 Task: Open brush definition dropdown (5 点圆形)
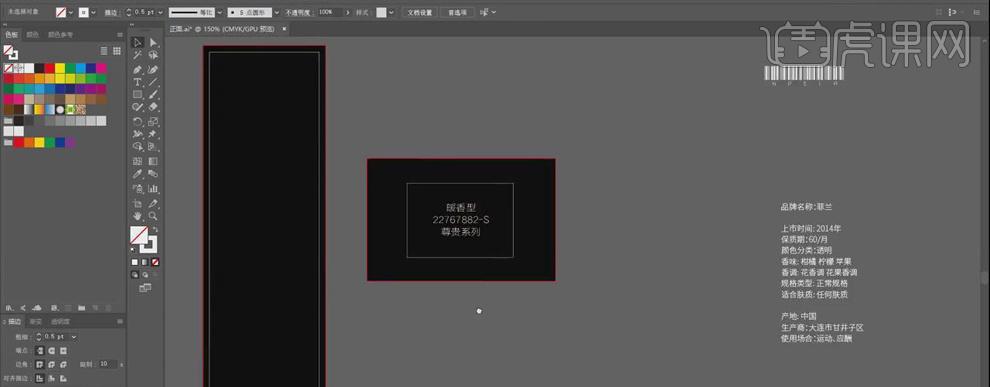click(277, 12)
